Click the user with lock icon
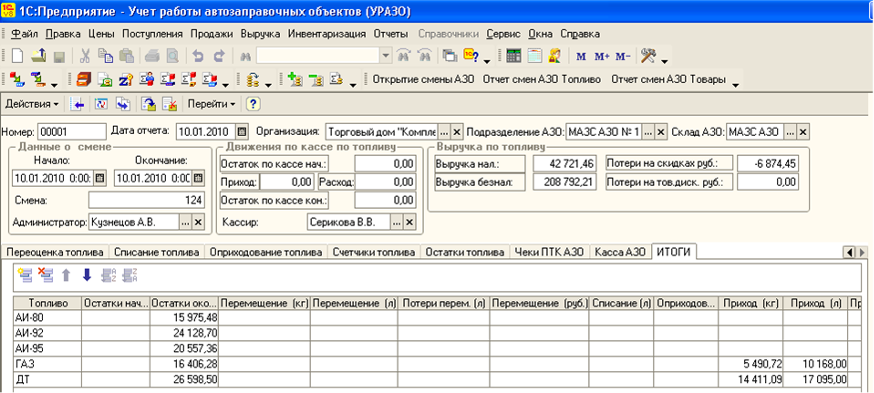The height and width of the screenshot is (393, 874). (554, 56)
